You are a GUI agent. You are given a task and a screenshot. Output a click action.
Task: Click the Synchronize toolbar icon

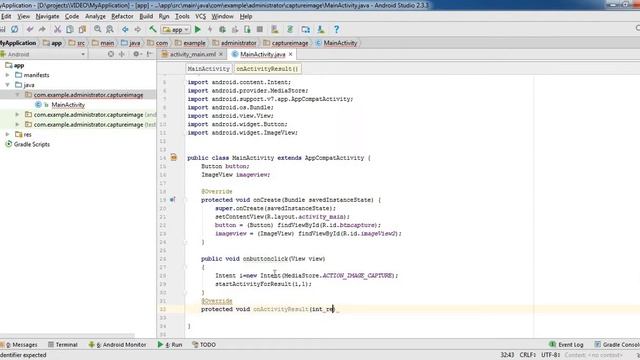(15, 29)
